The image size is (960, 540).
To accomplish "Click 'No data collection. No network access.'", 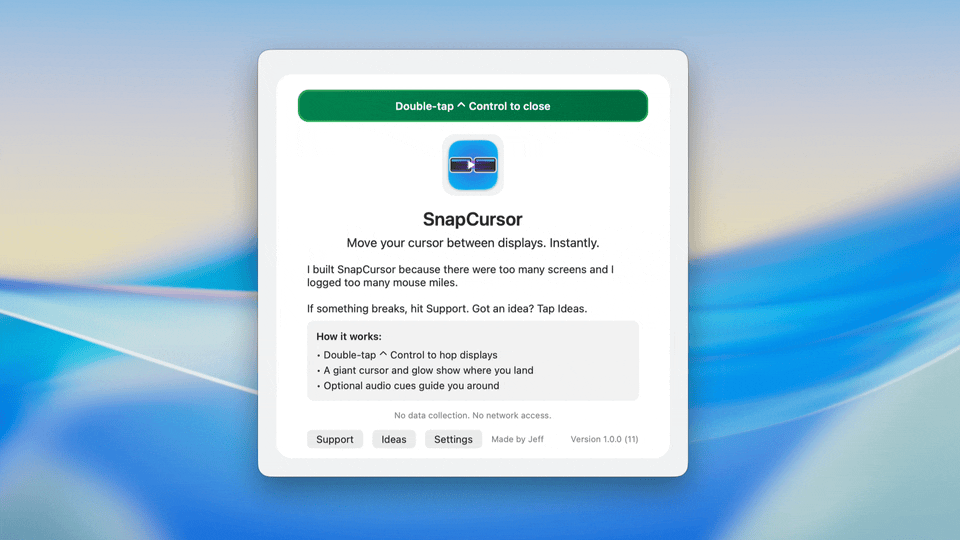I will [x=473, y=415].
